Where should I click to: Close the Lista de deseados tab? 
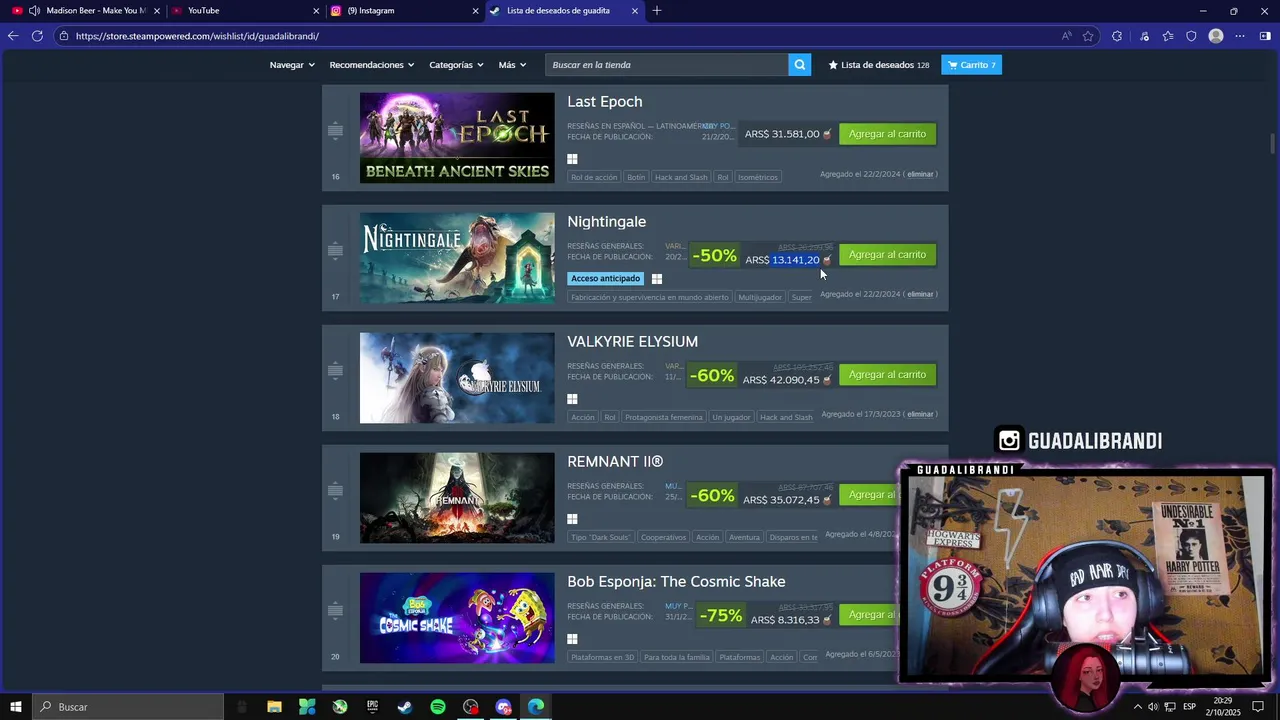(x=635, y=11)
